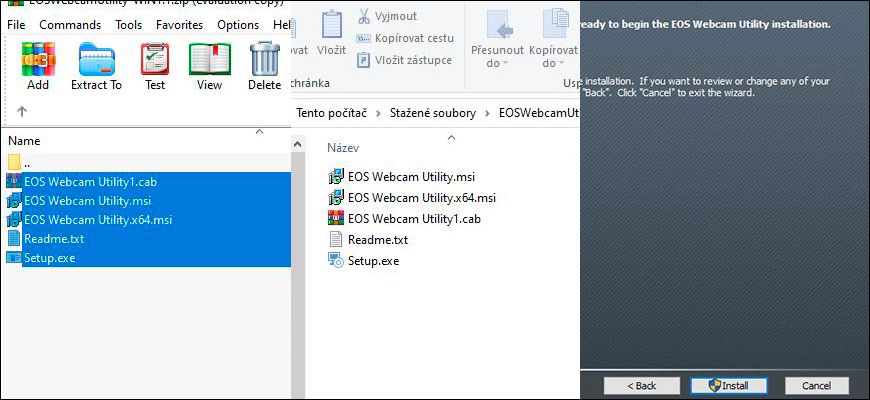
Task: Click the Add archive icon in WinRAR
Action: click(38, 59)
